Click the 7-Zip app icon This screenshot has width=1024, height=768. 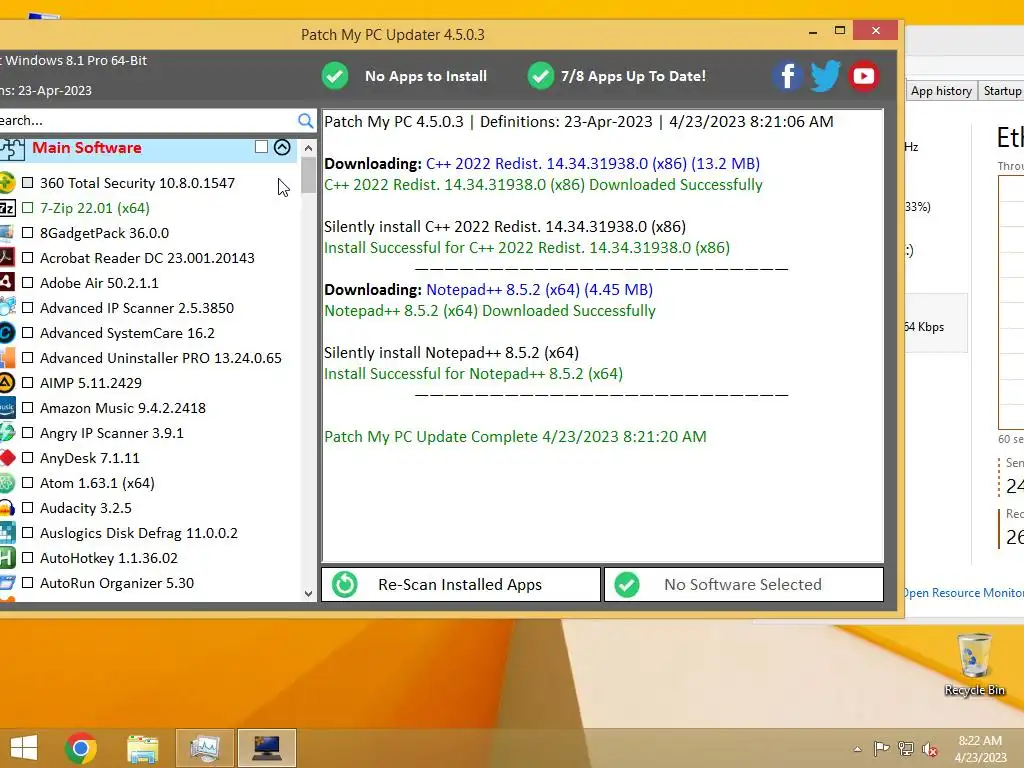click(7, 208)
